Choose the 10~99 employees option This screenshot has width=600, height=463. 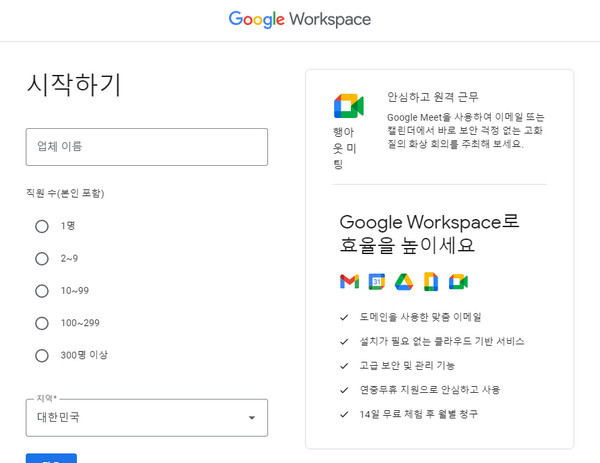coord(42,291)
